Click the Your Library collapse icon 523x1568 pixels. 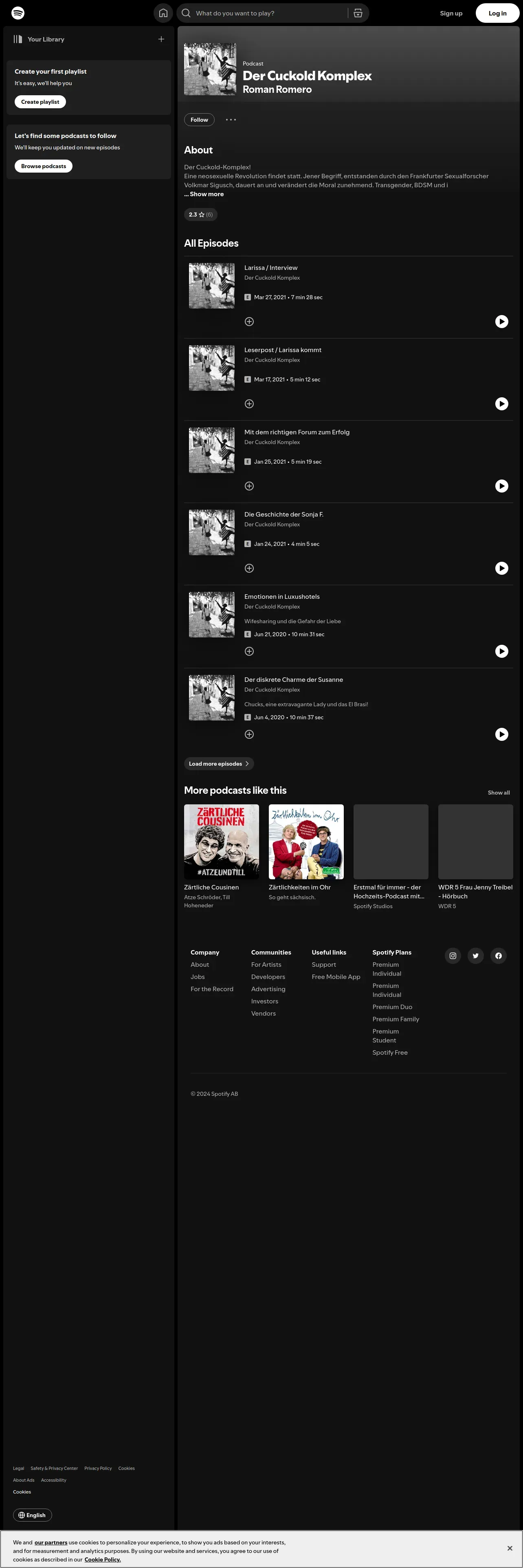(x=18, y=39)
